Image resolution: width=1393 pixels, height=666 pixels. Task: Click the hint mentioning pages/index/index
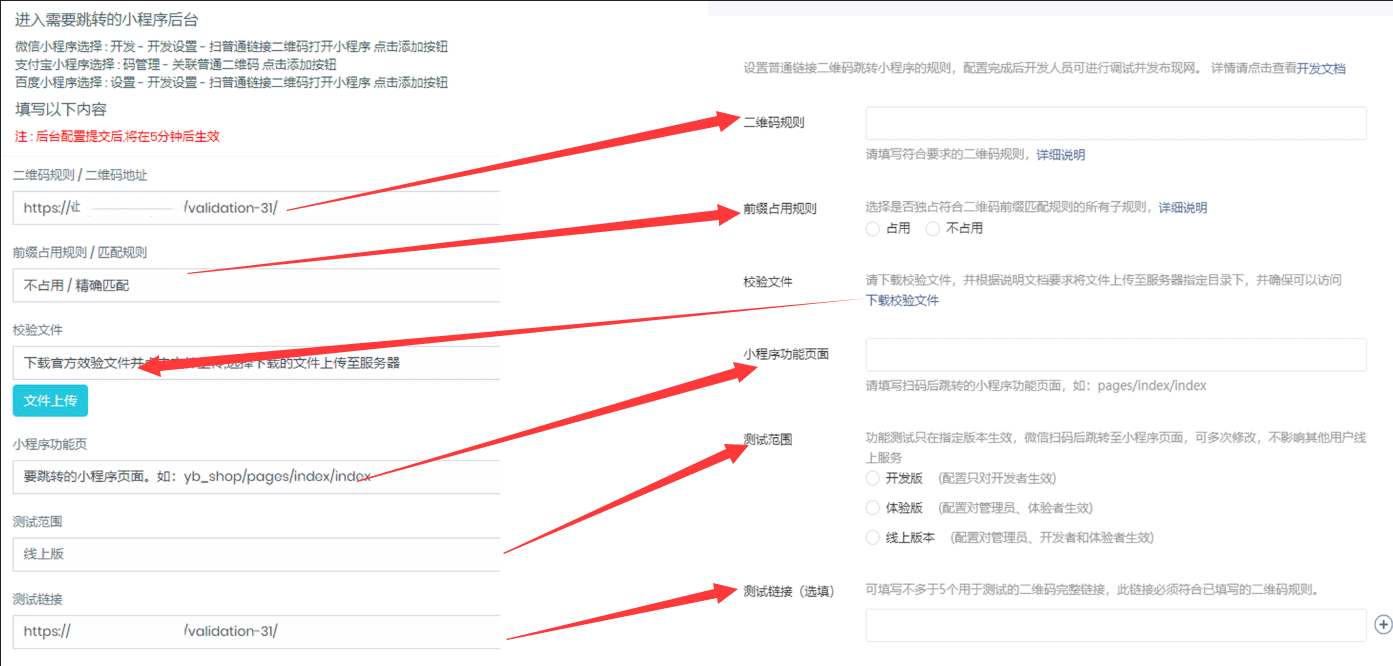tap(1036, 386)
